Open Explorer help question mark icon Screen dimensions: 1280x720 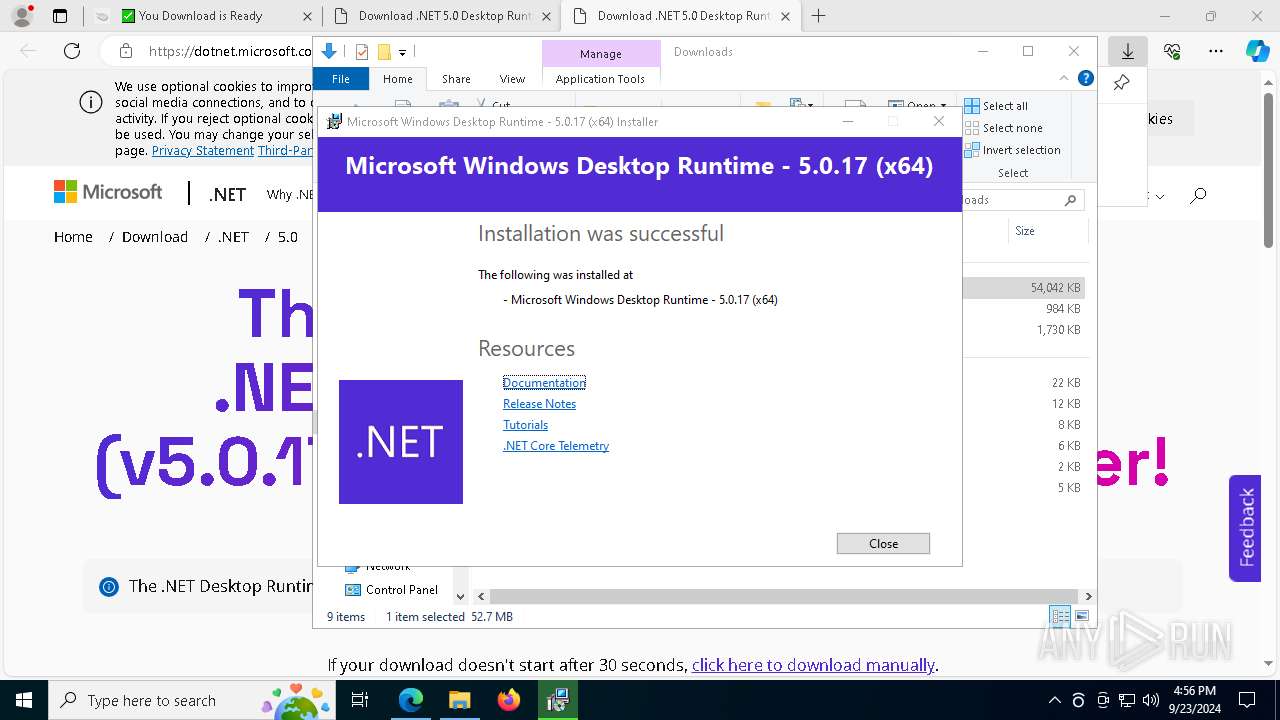tap(1086, 78)
